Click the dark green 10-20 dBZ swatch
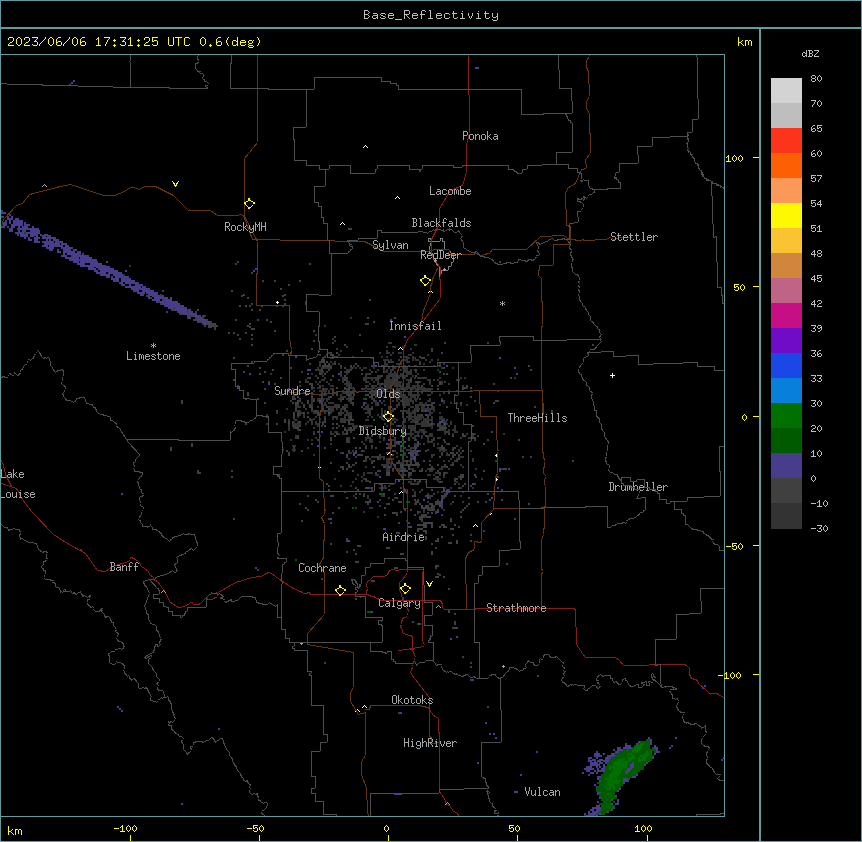 tap(786, 441)
